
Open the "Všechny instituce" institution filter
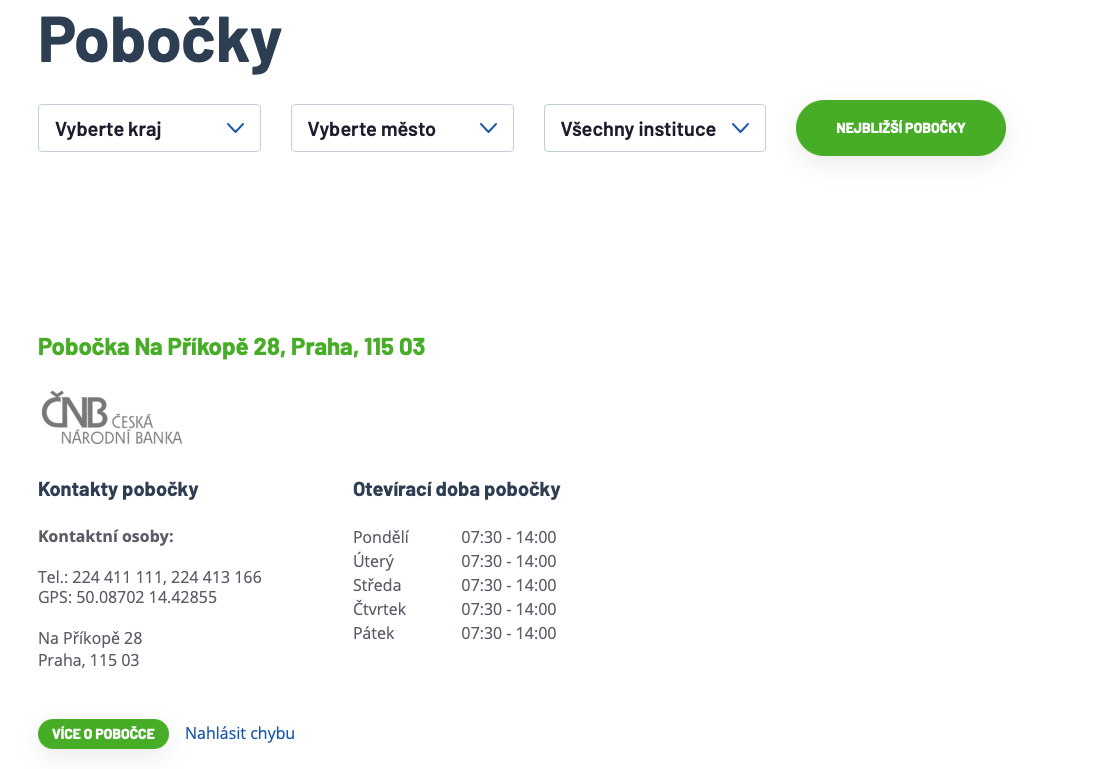[x=654, y=128]
